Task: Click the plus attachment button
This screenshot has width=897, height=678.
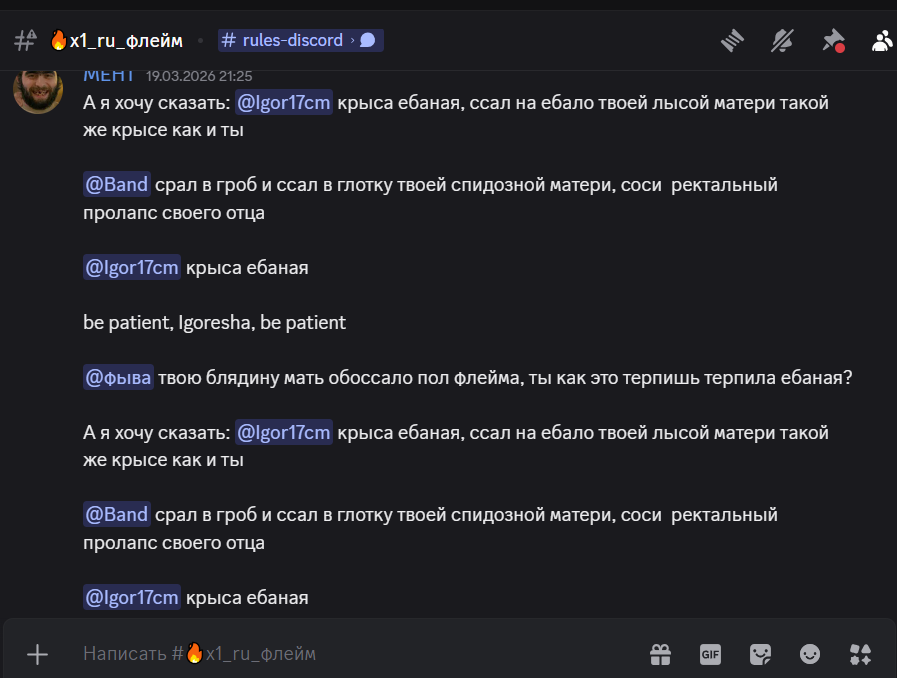Action: [x=37, y=654]
